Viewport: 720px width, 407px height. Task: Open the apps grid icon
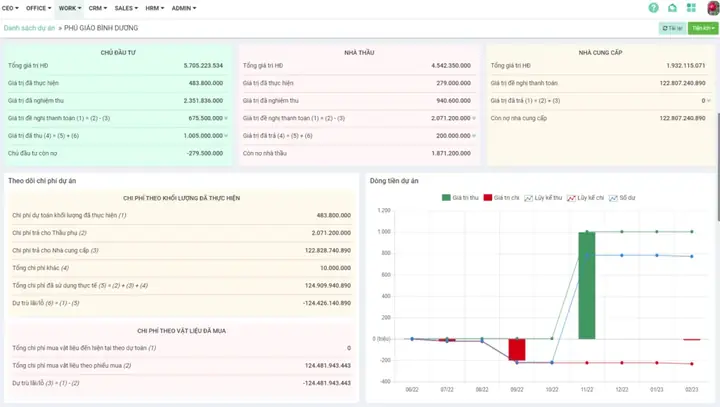(x=691, y=8)
